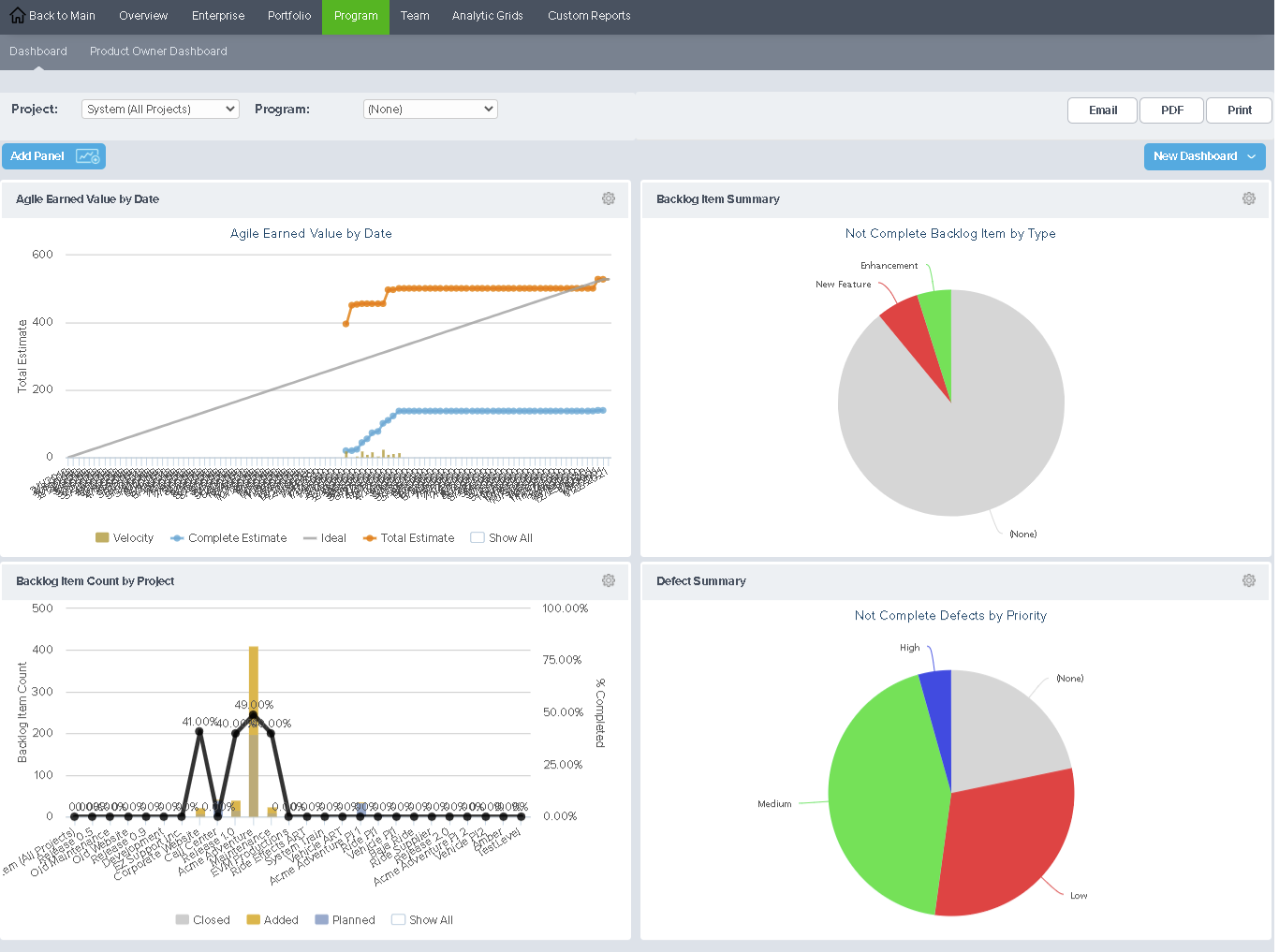1279x952 pixels.
Task: Switch to Product Owner Dashboard tab
Action: coord(158,51)
